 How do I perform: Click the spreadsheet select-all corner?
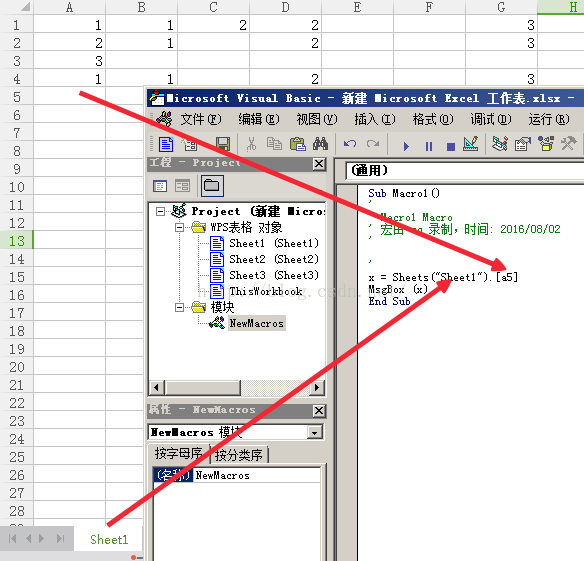point(17,7)
